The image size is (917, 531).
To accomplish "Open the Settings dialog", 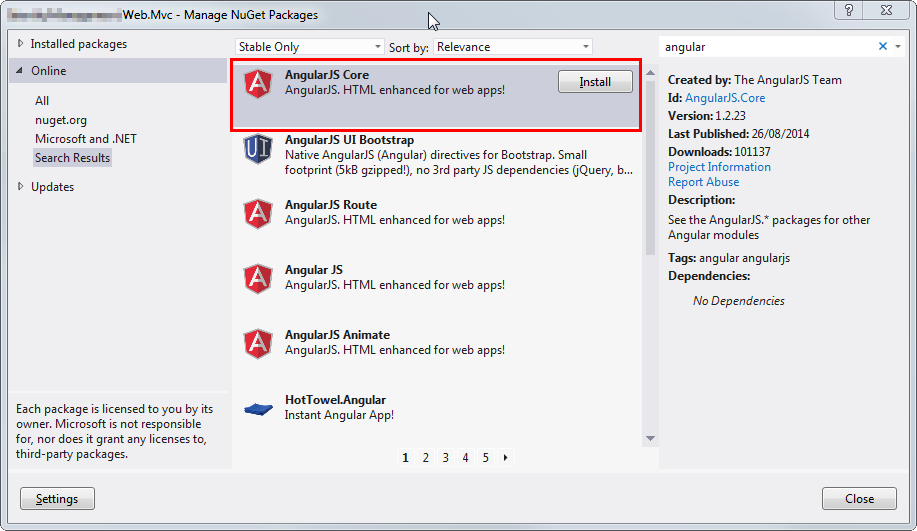I will coord(57,498).
